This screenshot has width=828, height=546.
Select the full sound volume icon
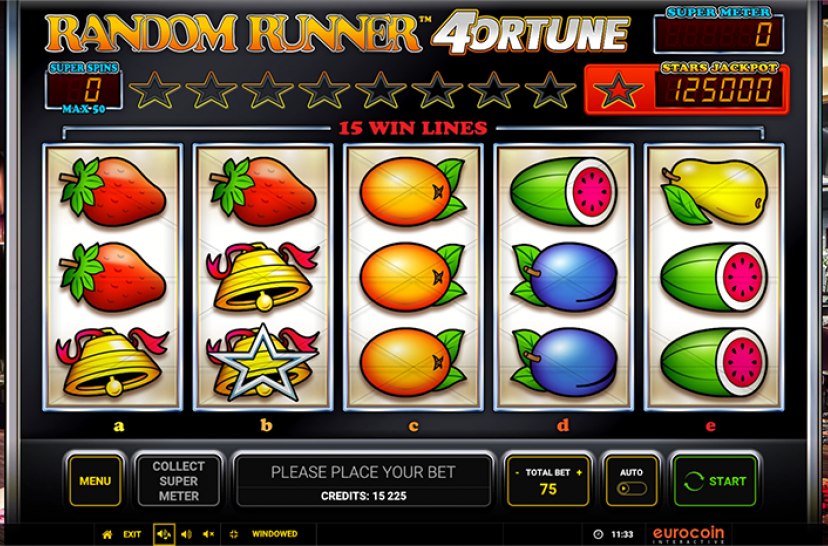pyautogui.click(x=164, y=534)
